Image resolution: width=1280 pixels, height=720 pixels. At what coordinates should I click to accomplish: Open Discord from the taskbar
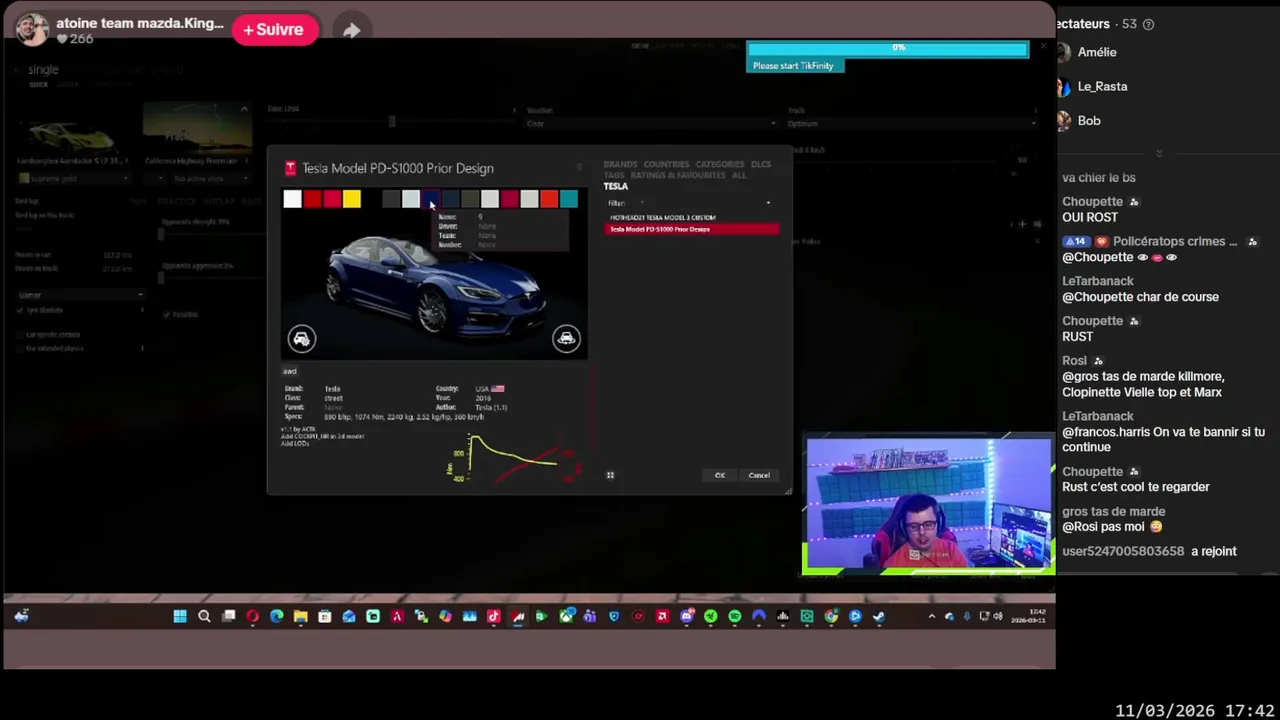pyautogui.click(x=687, y=616)
